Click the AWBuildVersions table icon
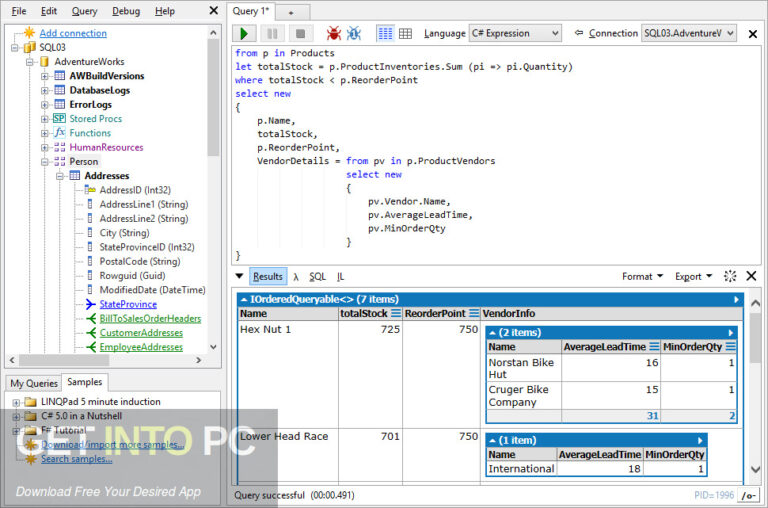 59,75
